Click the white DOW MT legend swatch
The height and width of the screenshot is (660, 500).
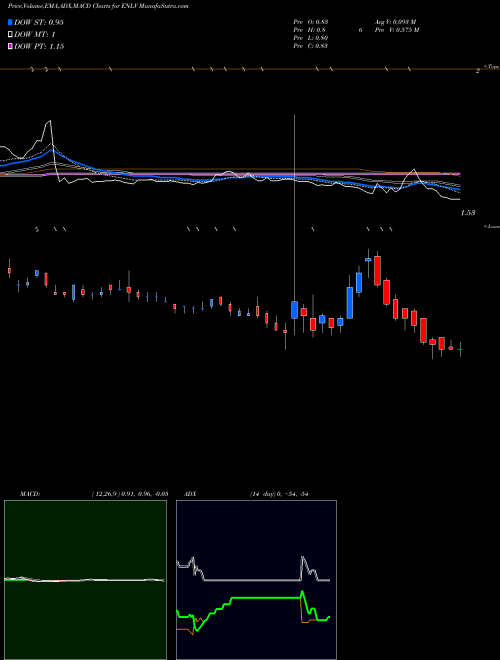11,35
